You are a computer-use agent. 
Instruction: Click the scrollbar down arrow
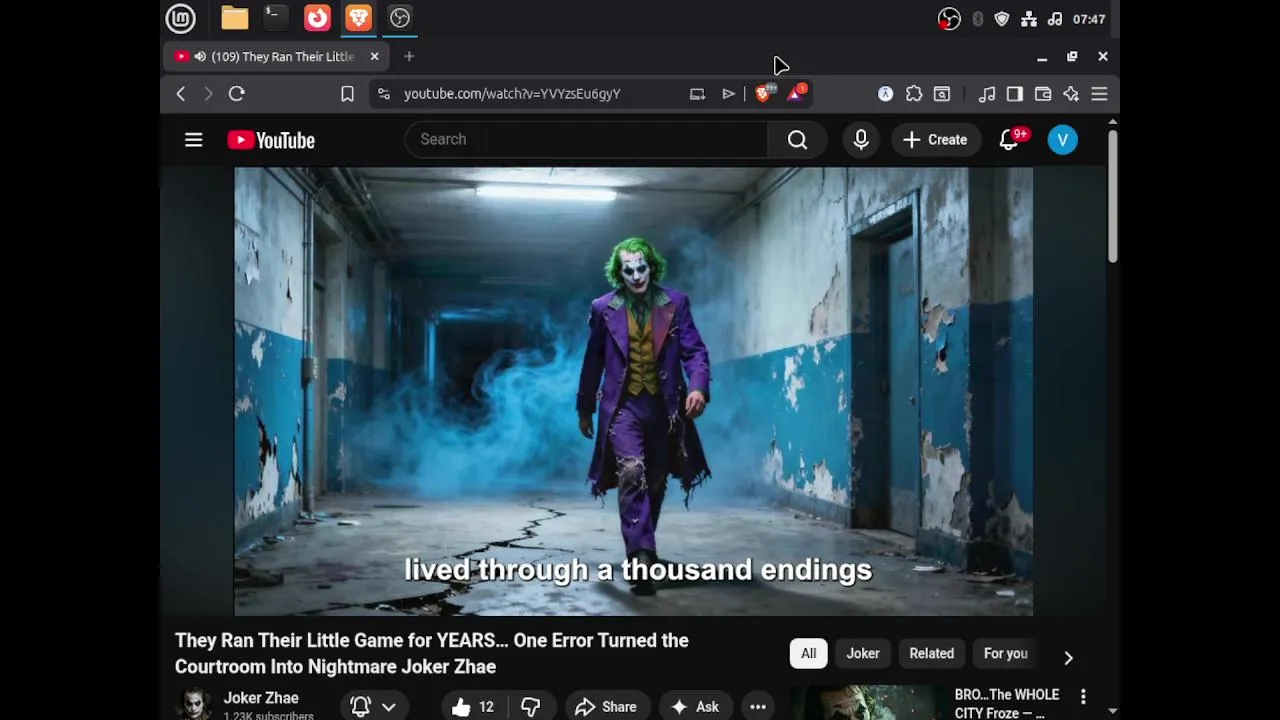1112,712
